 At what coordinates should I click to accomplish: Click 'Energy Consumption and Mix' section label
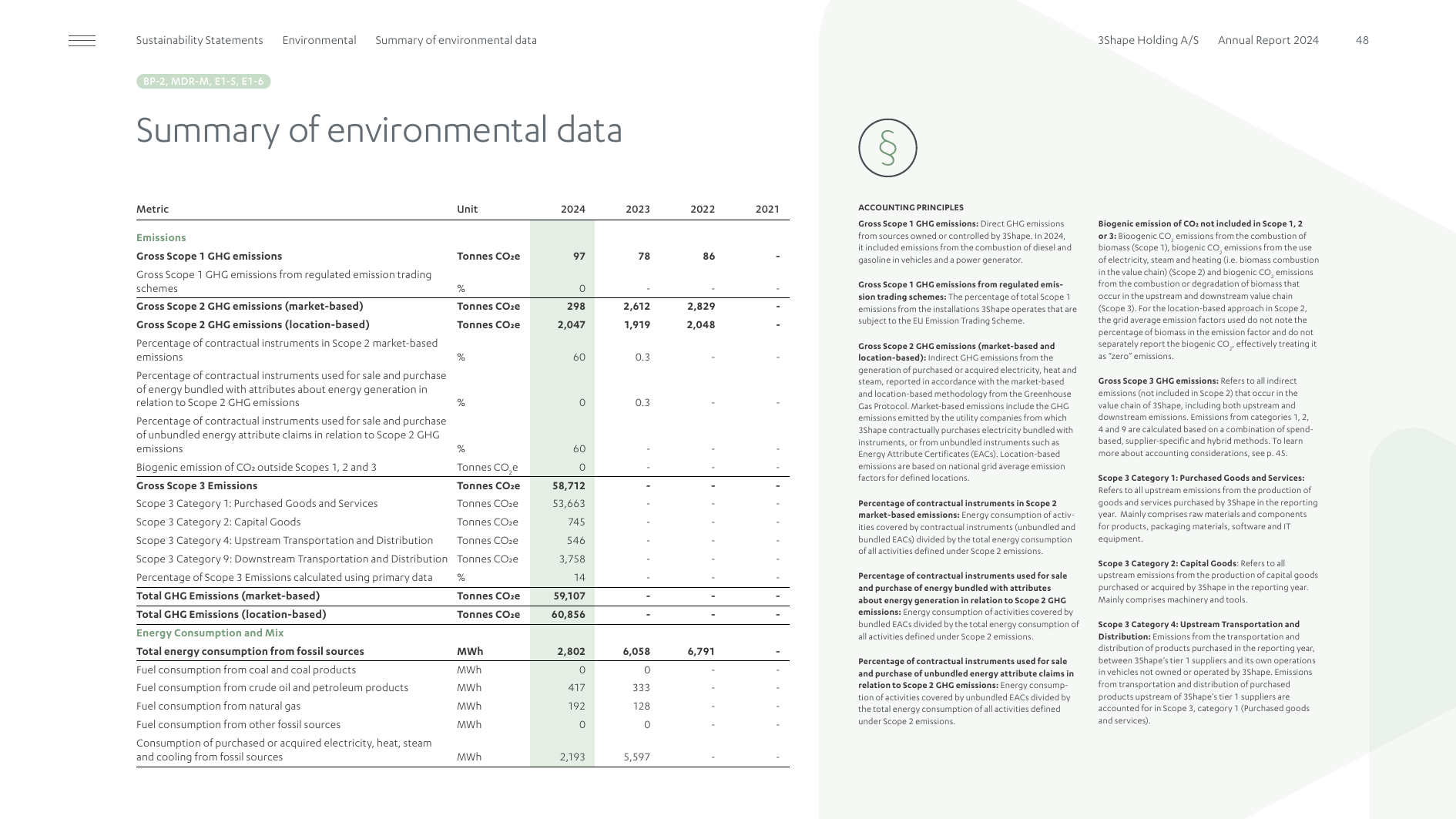tap(210, 633)
